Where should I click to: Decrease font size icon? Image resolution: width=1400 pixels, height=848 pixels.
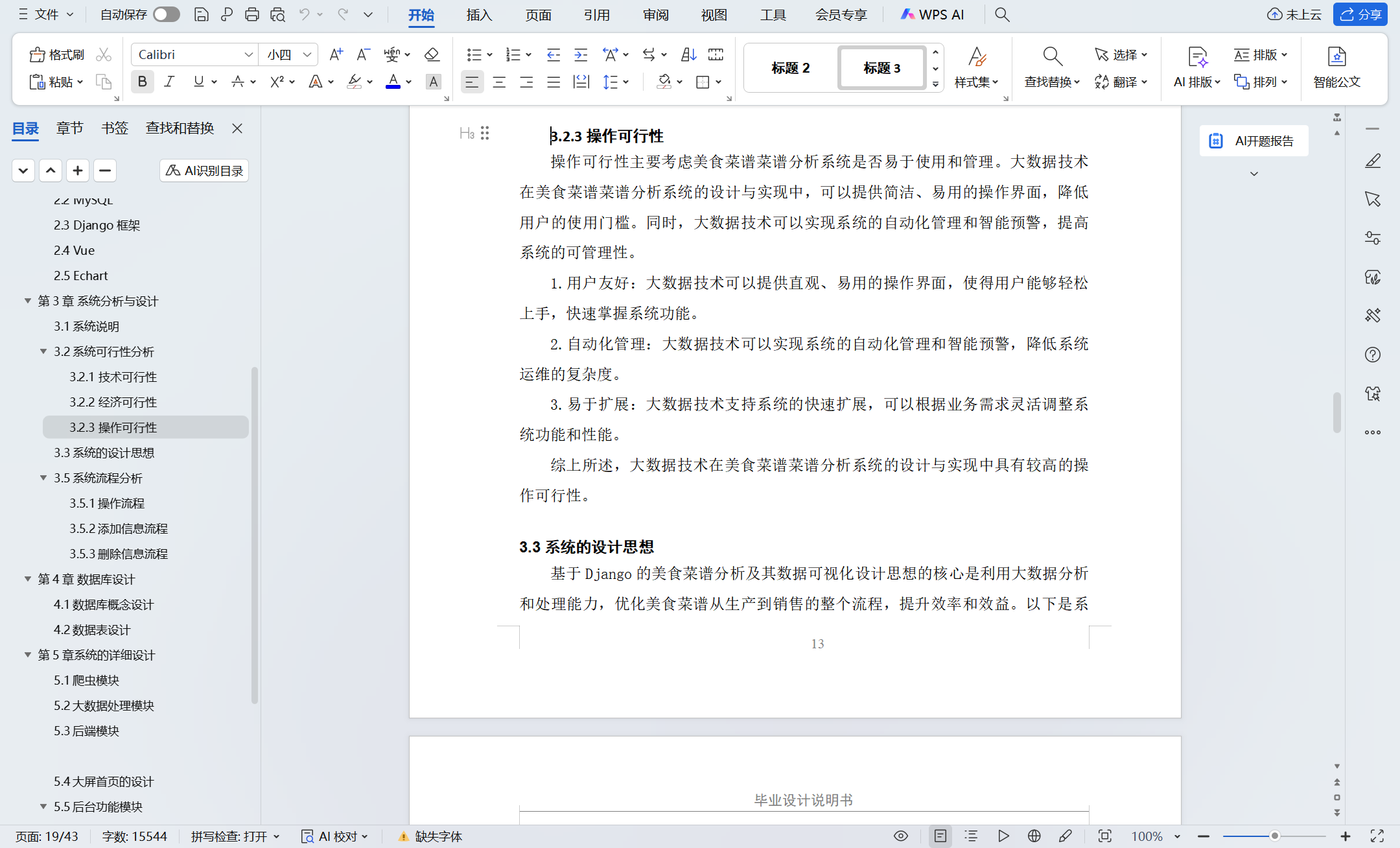[x=364, y=54]
